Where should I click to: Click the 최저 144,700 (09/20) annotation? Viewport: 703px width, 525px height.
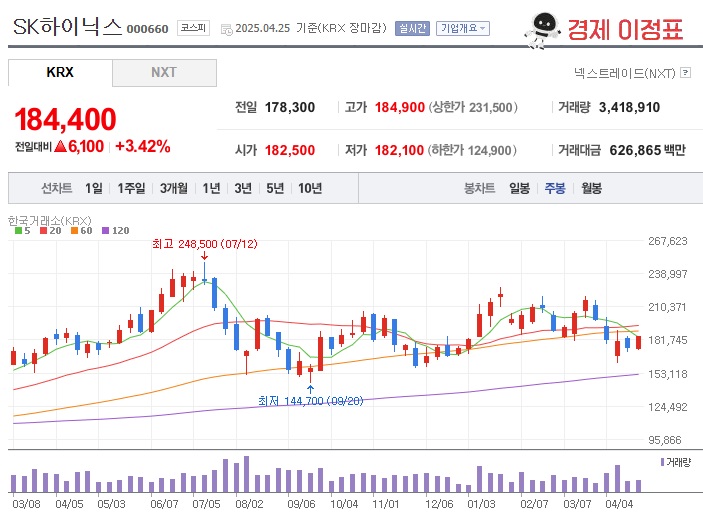(311, 401)
